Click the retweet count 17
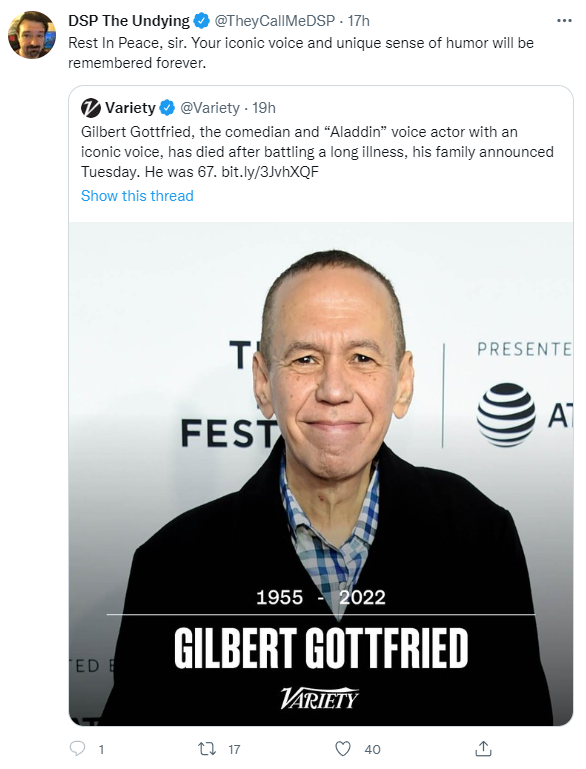This screenshot has width=586, height=769. 234,749
